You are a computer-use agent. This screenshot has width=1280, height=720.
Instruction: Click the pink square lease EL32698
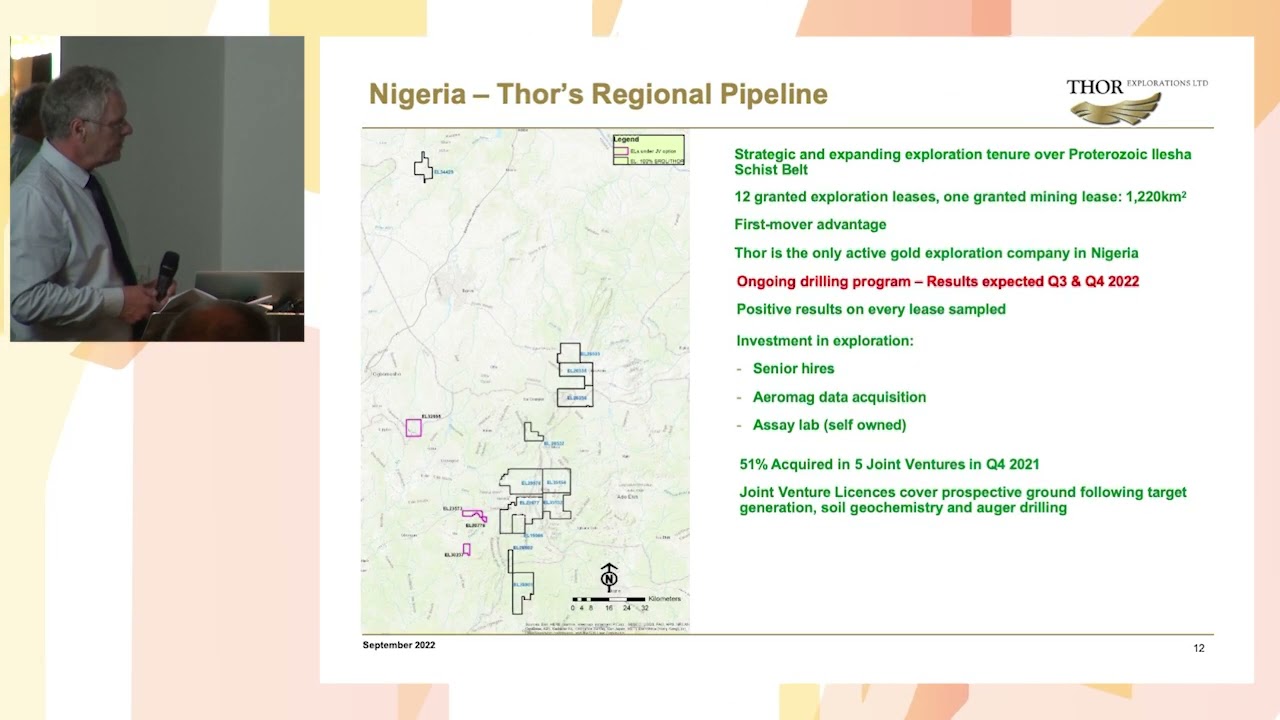pos(414,428)
